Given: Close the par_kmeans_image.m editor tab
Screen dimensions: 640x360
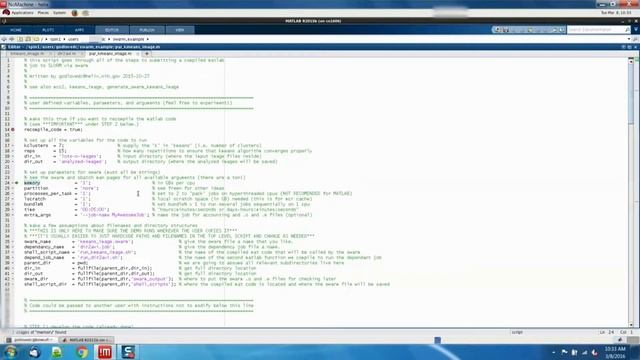Looking at the screenshot, I should [x=138, y=53].
